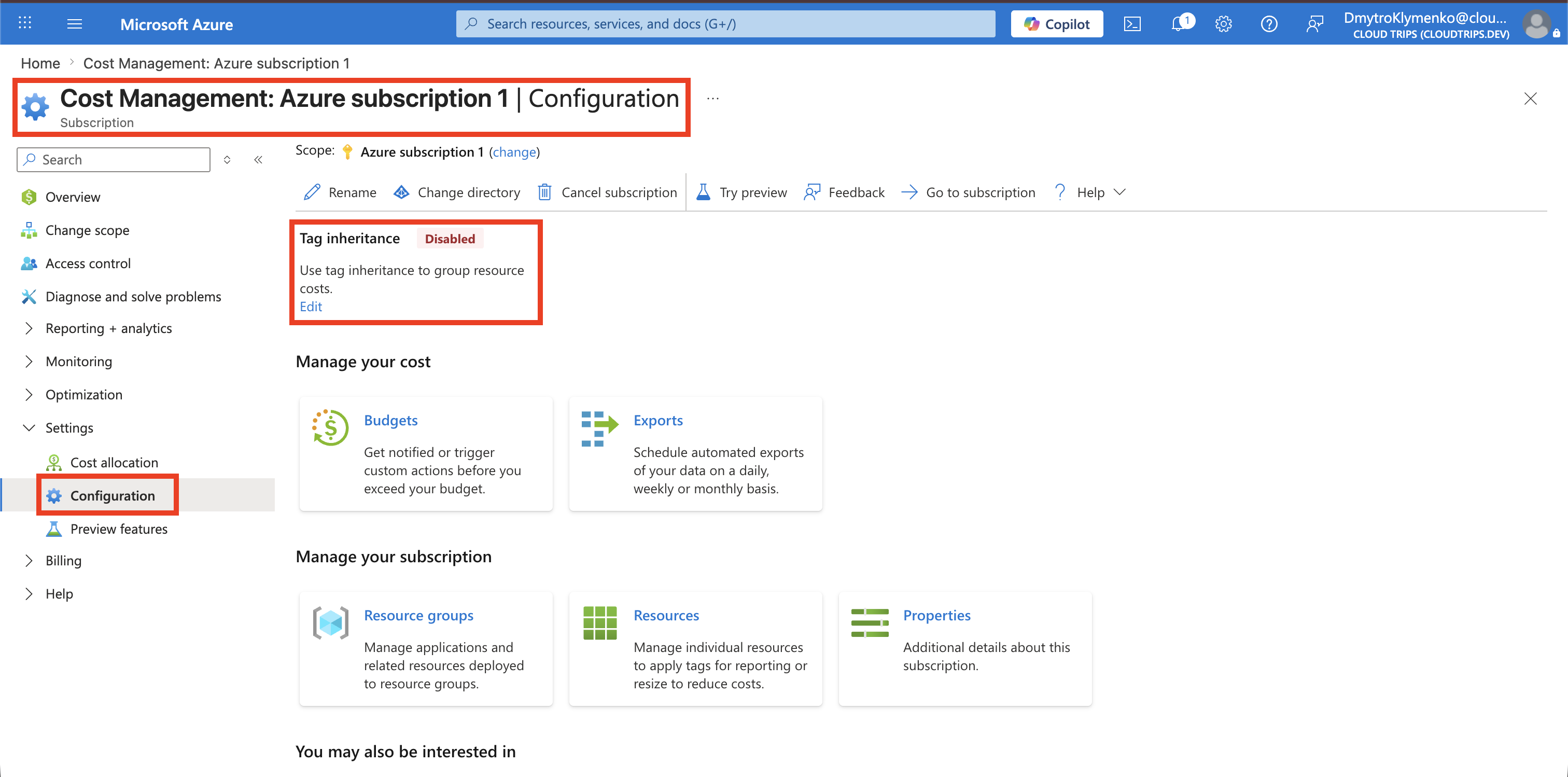The width and height of the screenshot is (1568, 777).
Task: Click the Preview features flask icon
Action: 53,529
